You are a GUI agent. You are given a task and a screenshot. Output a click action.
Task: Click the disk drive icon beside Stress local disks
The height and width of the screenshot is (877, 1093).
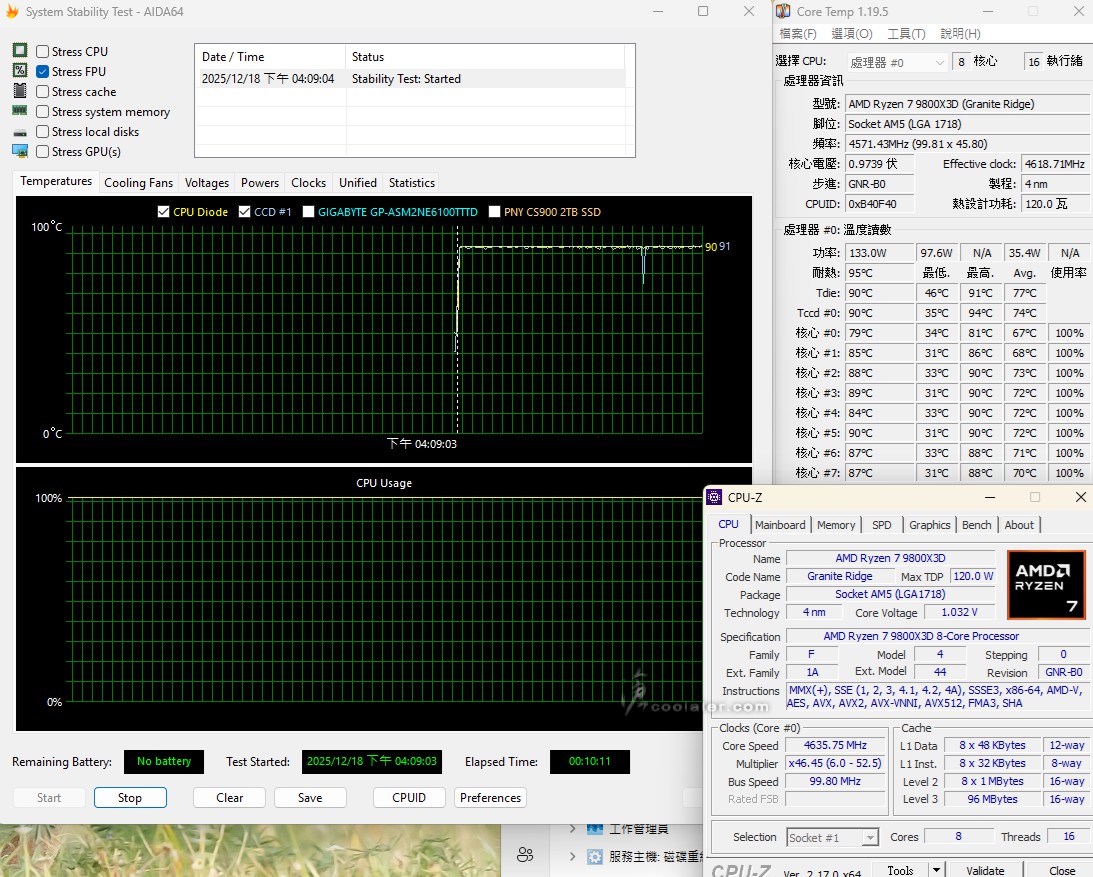pos(19,132)
